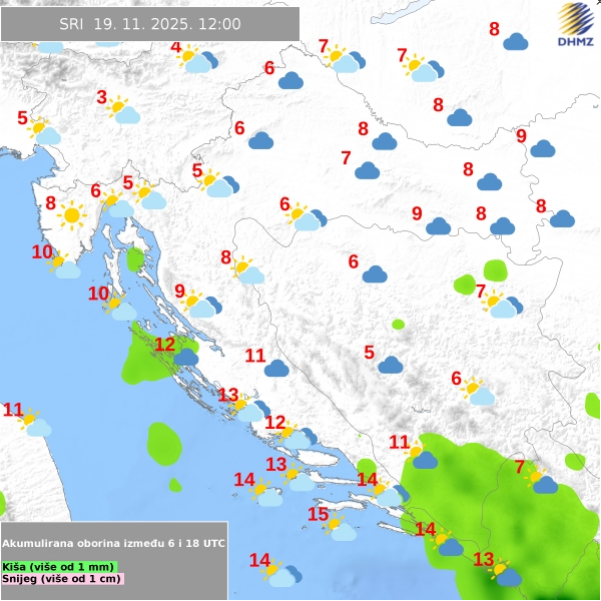Click the temperature value 15
Viewport: 601px width, 601px height.
pyautogui.click(x=317, y=515)
